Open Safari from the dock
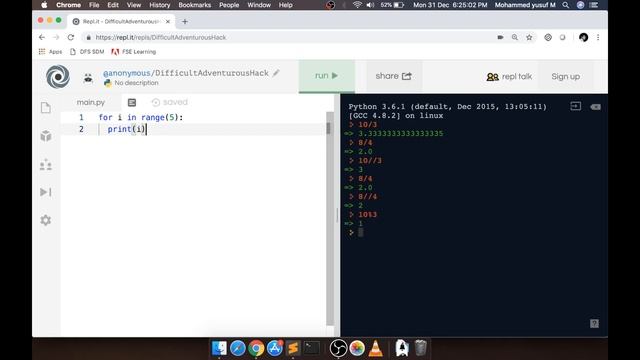This screenshot has width=640, height=360. click(x=238, y=348)
